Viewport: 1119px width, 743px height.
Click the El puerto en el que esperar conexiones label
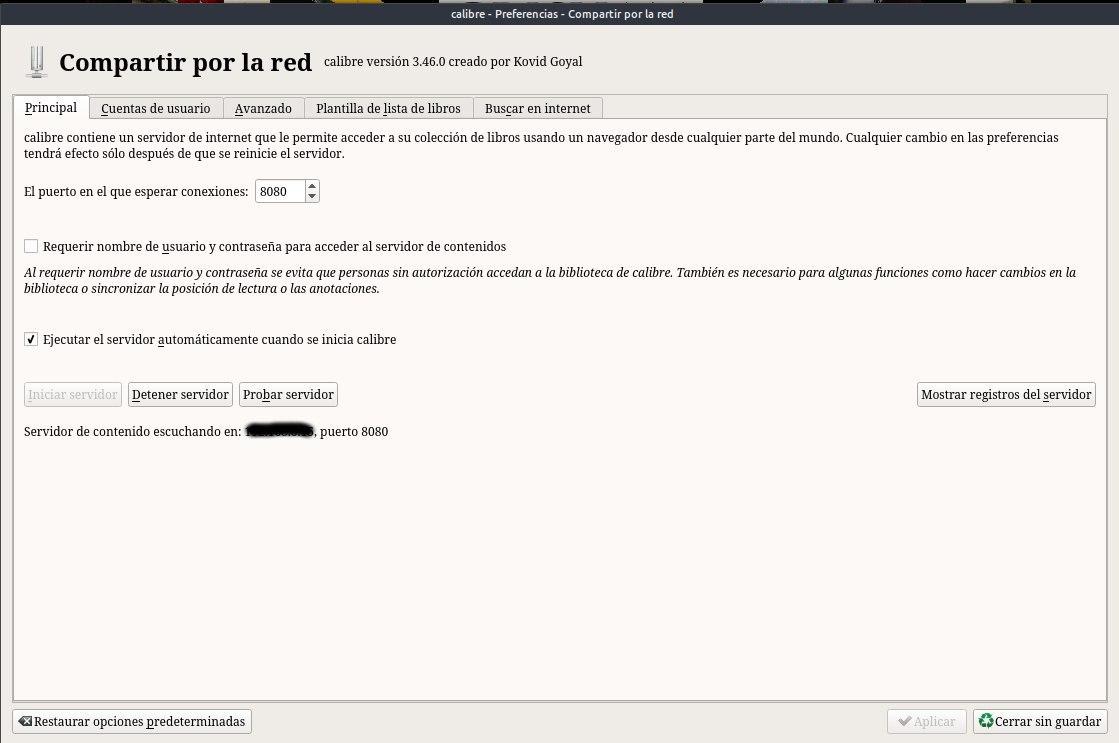(x=136, y=191)
